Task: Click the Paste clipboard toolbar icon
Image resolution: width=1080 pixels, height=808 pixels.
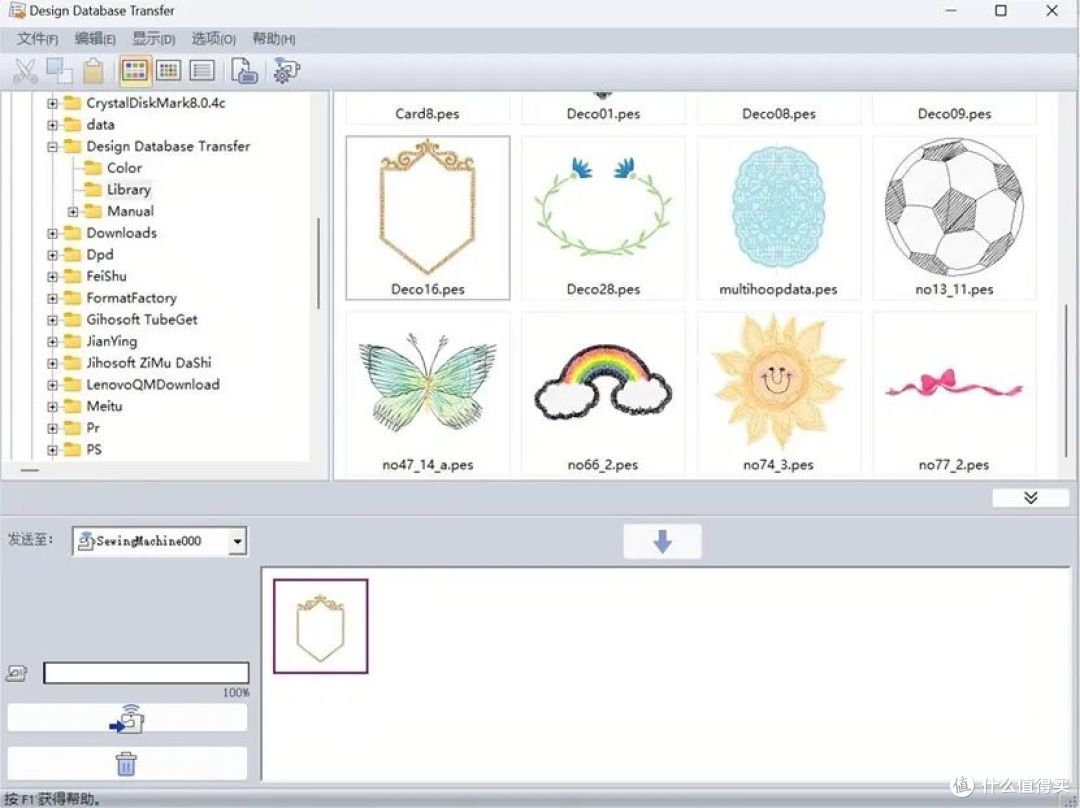Action: [93, 71]
